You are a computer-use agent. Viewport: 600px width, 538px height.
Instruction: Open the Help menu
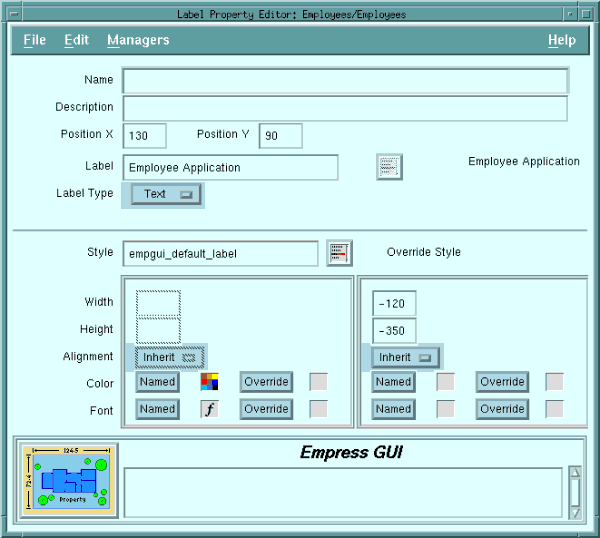coord(561,40)
